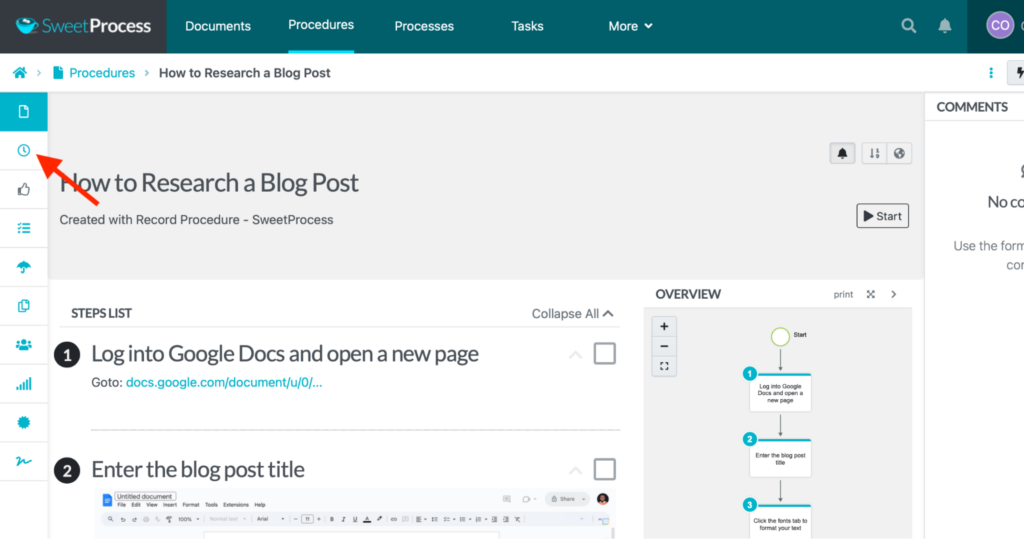Click the home icon in breadcrumb
This screenshot has width=1024, height=539.
click(x=19, y=73)
